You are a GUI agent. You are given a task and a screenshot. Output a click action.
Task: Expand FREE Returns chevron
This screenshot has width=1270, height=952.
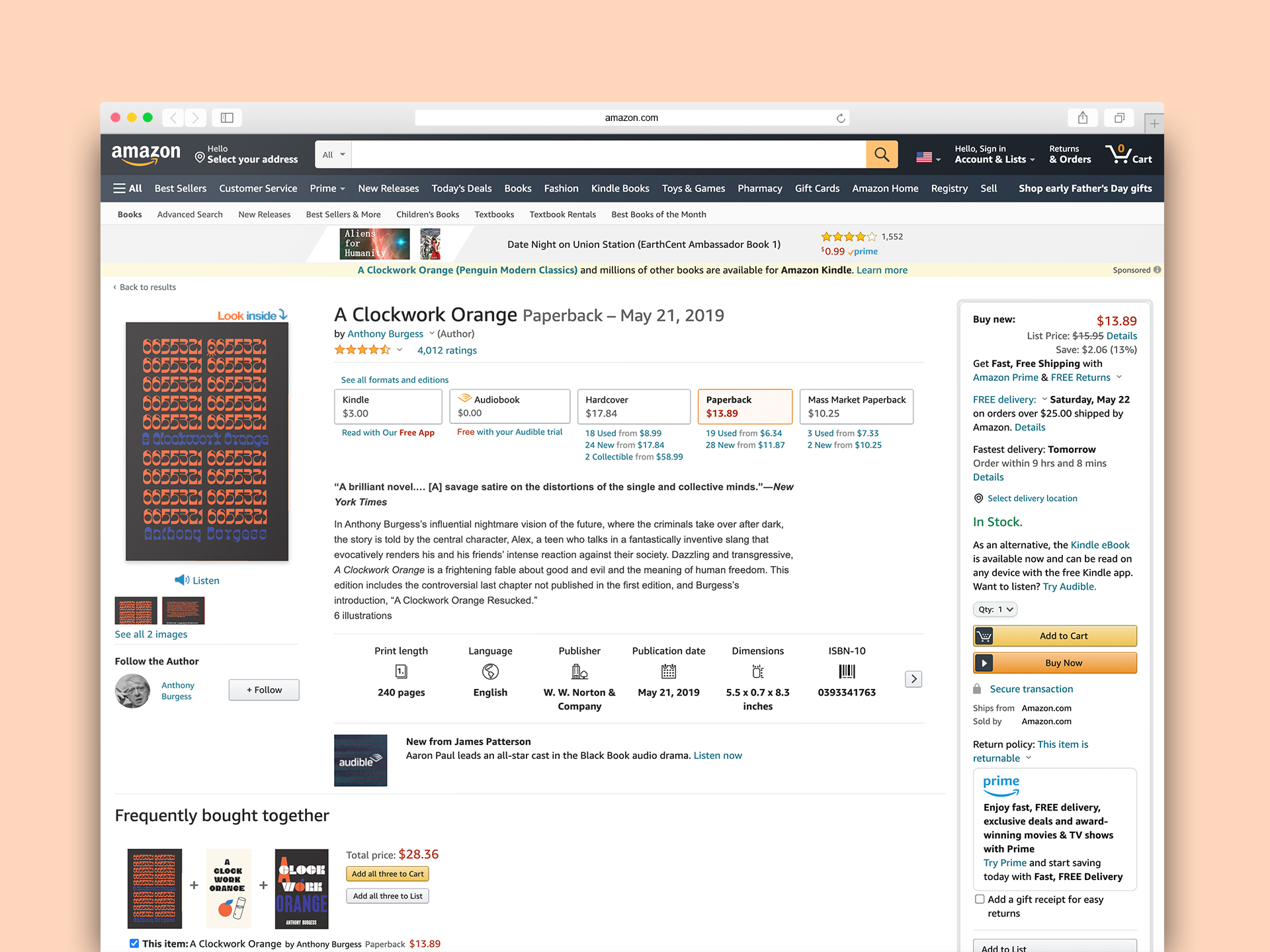(x=1119, y=377)
